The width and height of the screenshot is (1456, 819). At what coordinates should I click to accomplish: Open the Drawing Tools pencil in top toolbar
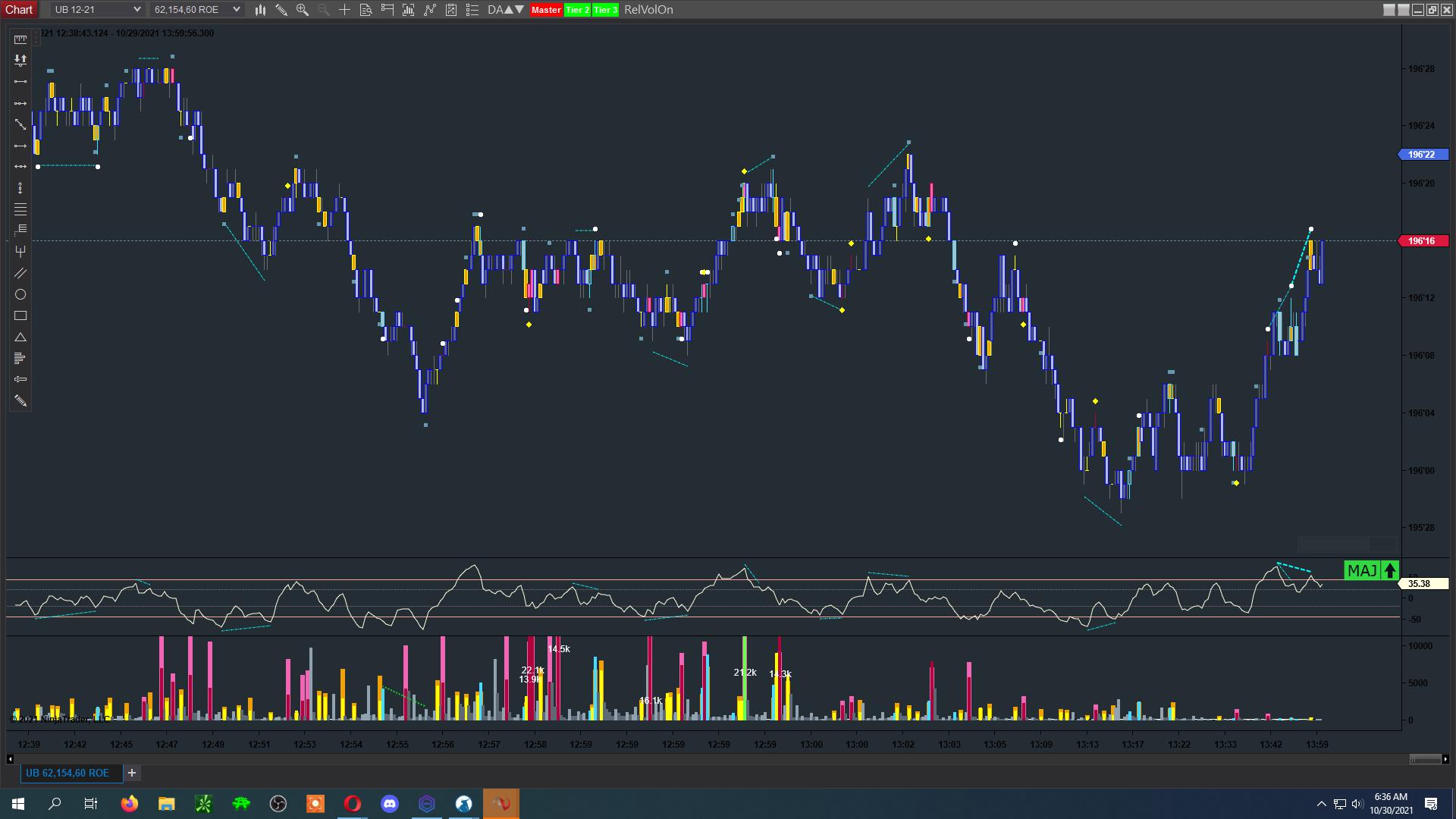[x=281, y=10]
